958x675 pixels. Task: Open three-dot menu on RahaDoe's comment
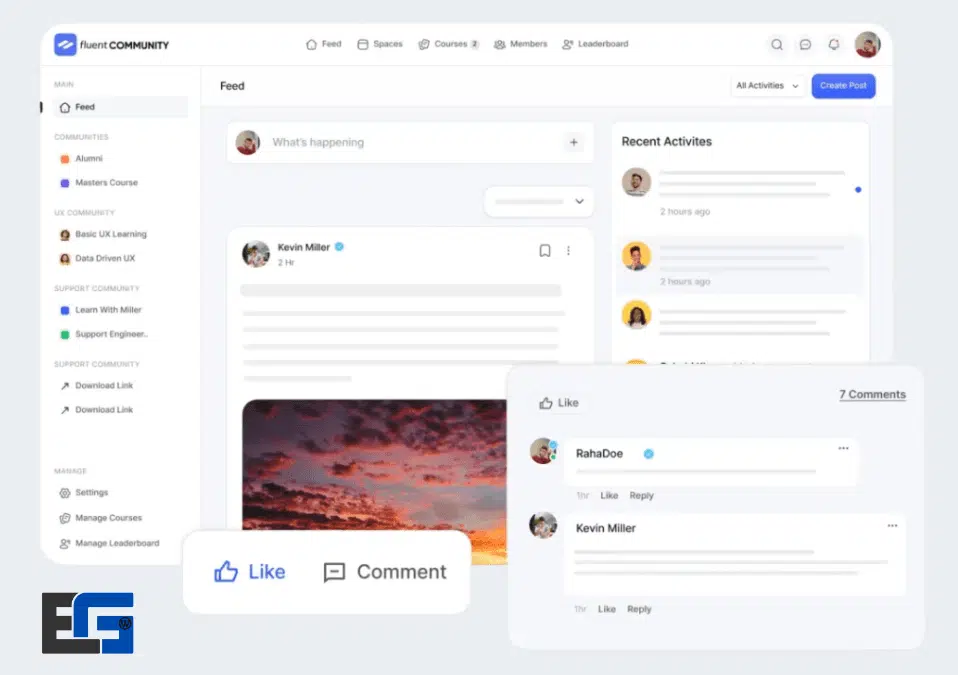pos(843,448)
